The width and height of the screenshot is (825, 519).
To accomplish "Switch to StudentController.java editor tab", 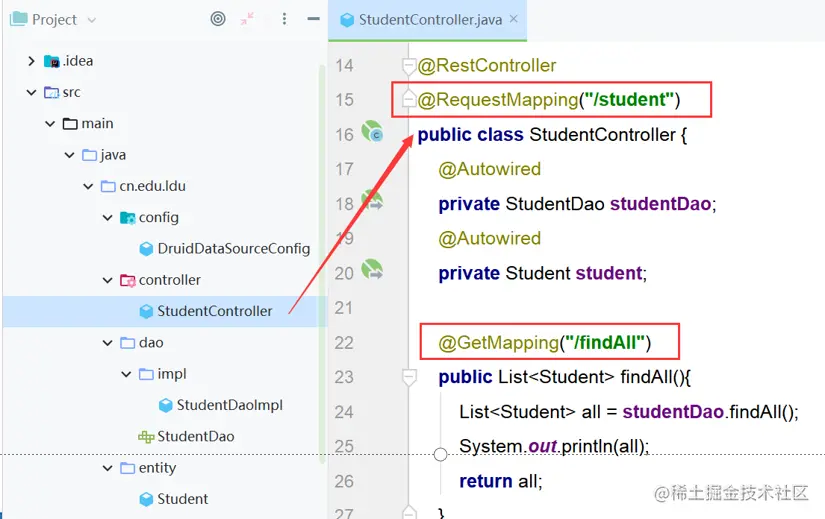I will click(427, 20).
